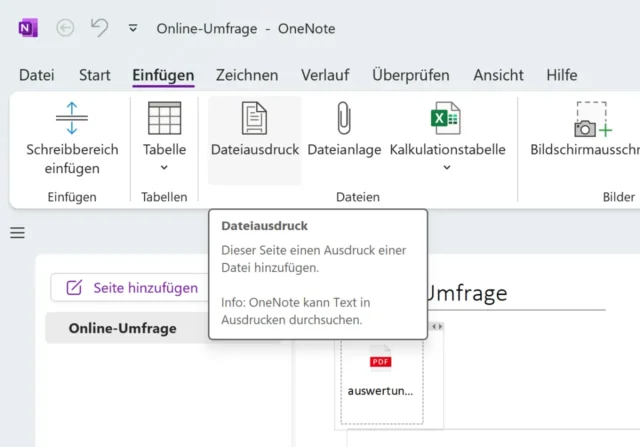The width and height of the screenshot is (640, 447).
Task: Click the OneNote app logo icon
Action: pos(28,28)
